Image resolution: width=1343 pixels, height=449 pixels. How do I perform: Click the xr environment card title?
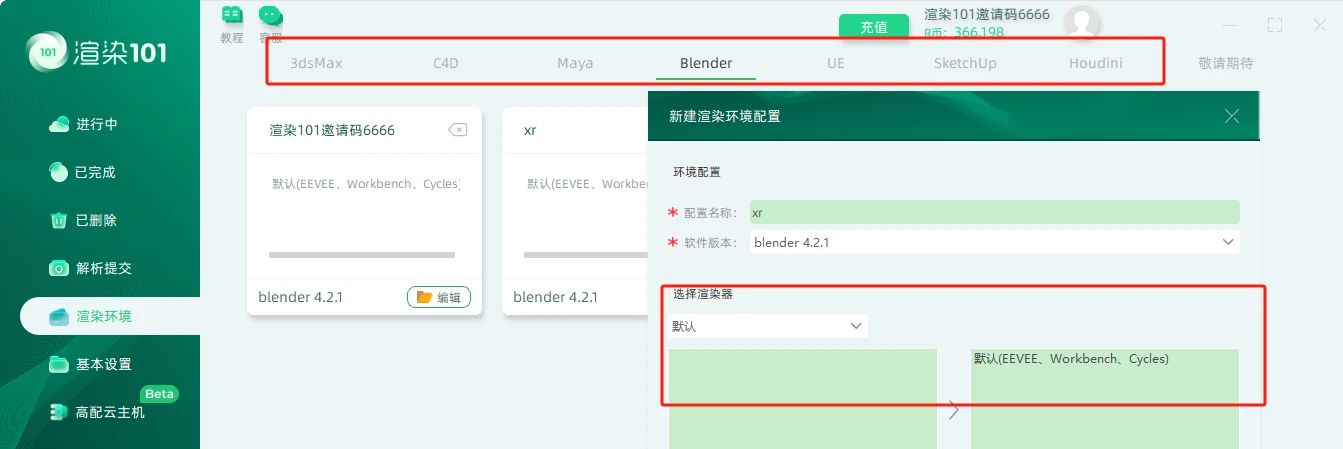pyautogui.click(x=530, y=130)
